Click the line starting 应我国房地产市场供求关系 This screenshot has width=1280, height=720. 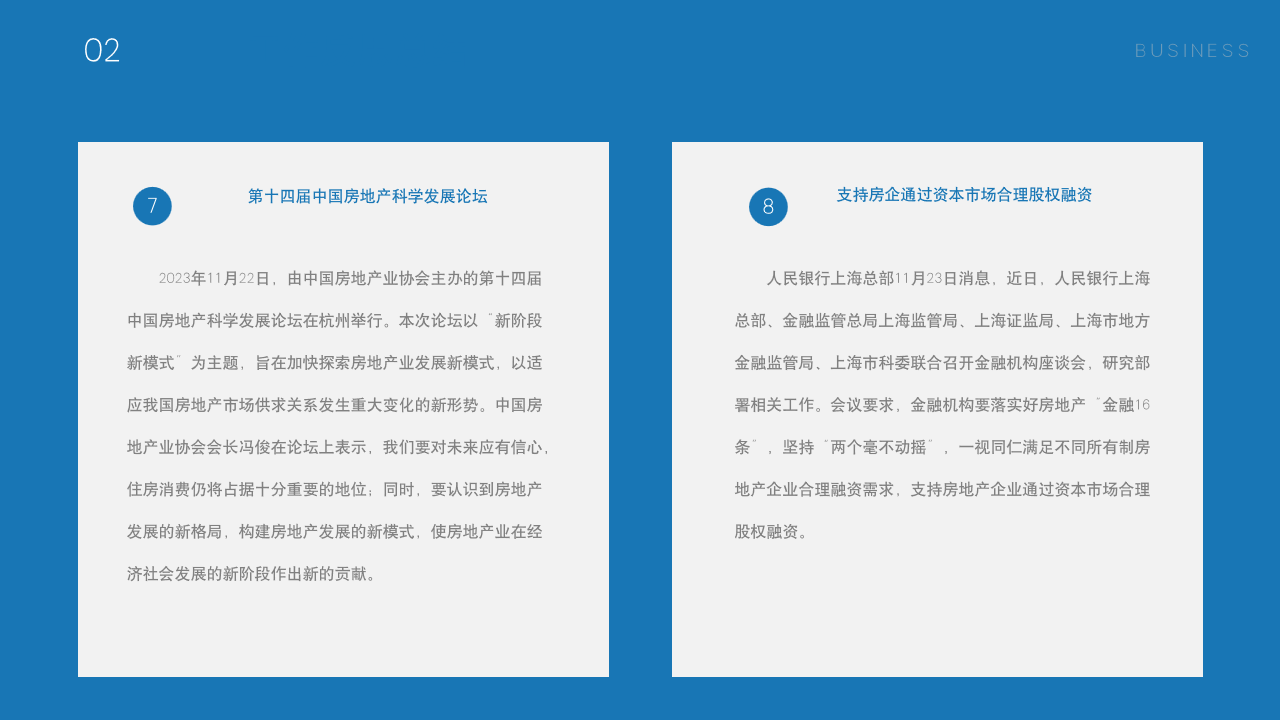coord(335,406)
